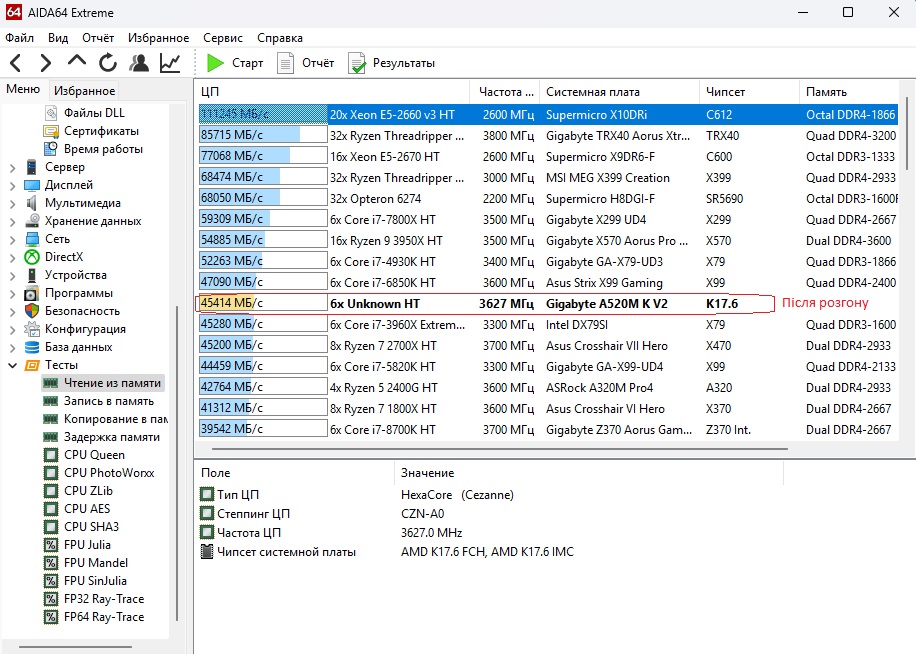Click the Значение column header

pyautogui.click(x=589, y=473)
